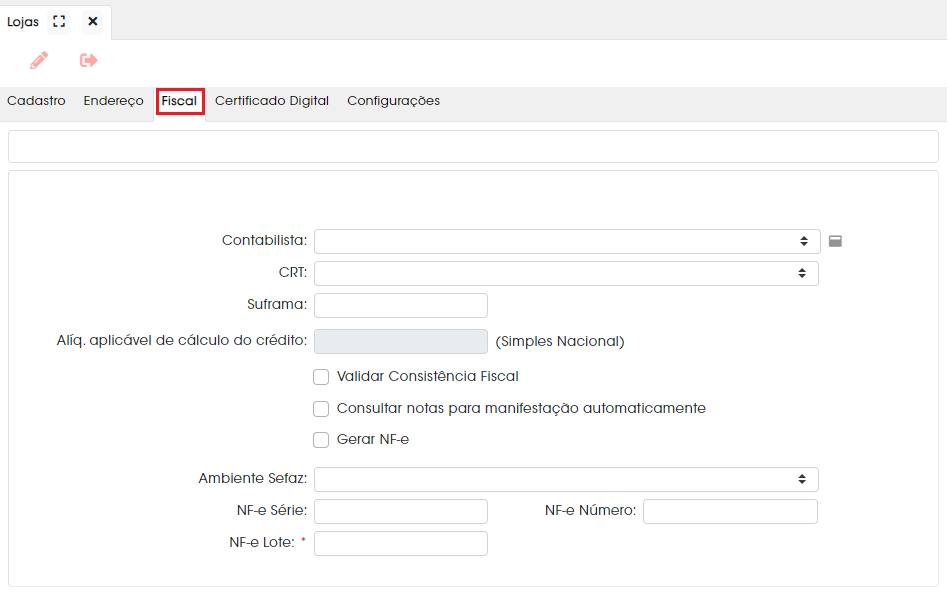Expand the Ambiente Sefaz dropdown
Viewport: 948px width, 598px height.
566,479
